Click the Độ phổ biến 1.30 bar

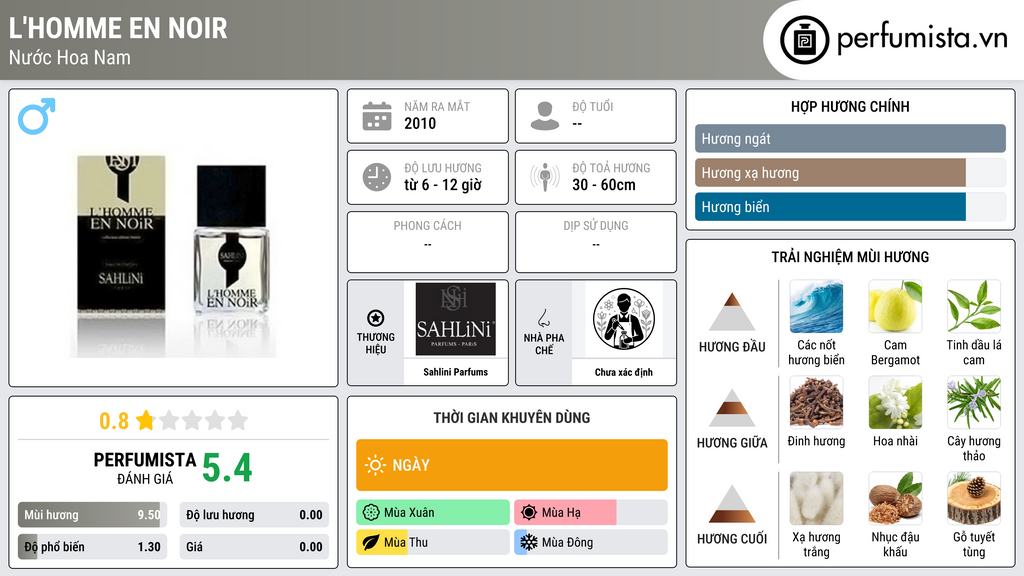pos(92,547)
